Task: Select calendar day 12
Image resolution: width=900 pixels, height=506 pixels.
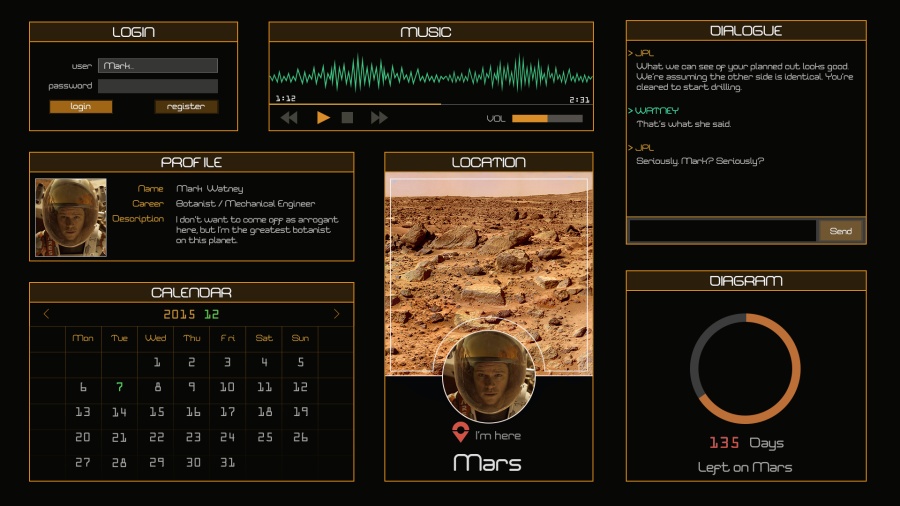Action: 300,387
